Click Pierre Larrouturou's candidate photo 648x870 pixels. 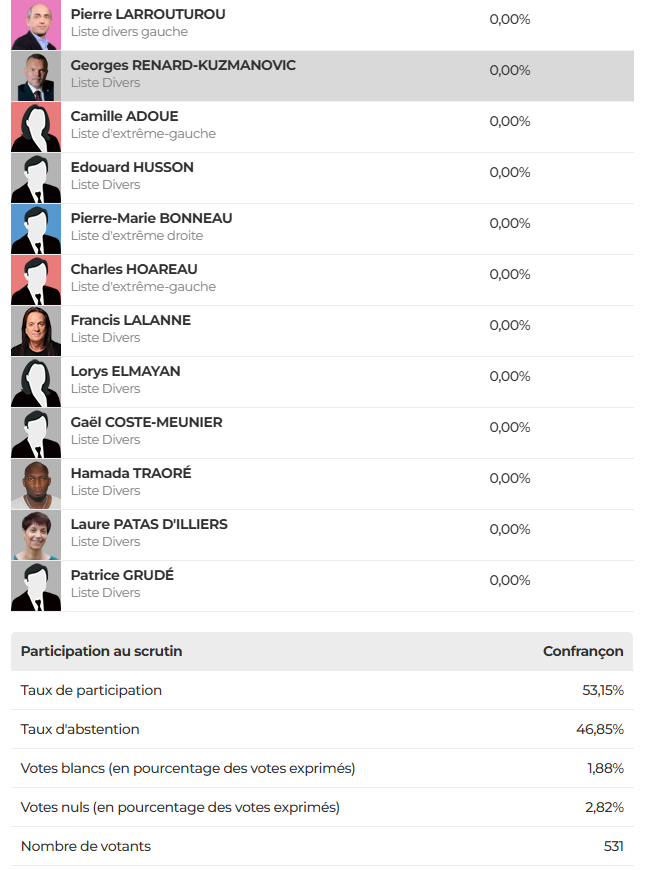pos(36,25)
